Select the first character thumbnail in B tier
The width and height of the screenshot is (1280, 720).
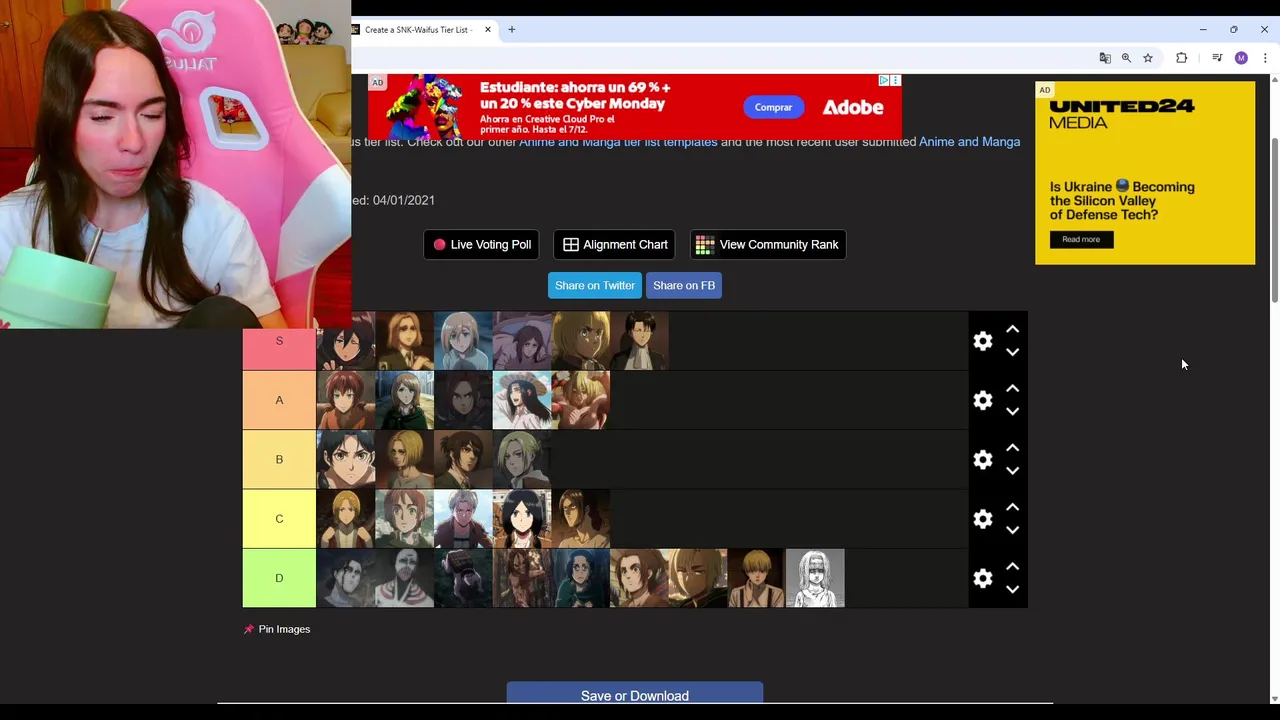pyautogui.click(x=346, y=460)
